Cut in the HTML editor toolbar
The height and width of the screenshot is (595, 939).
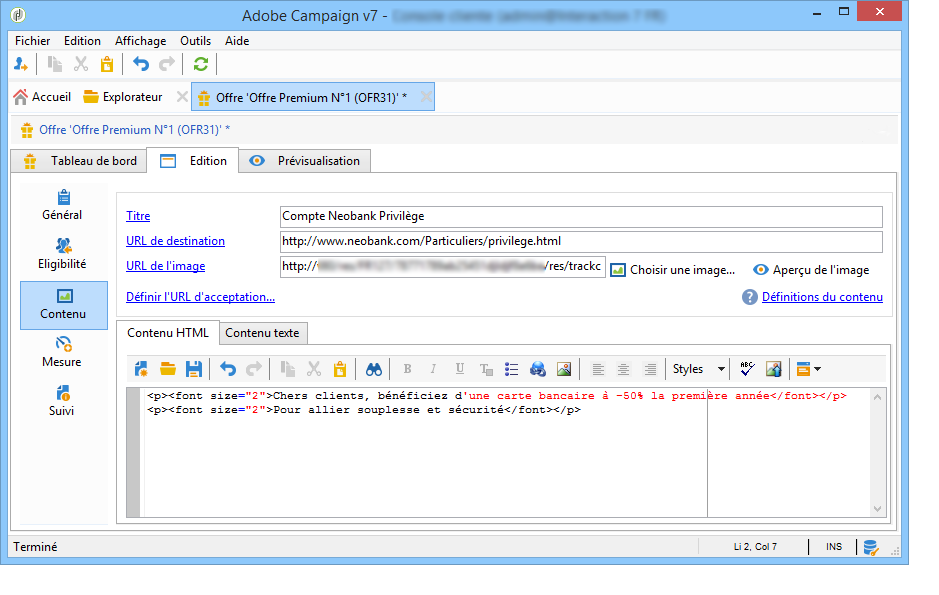(314, 369)
